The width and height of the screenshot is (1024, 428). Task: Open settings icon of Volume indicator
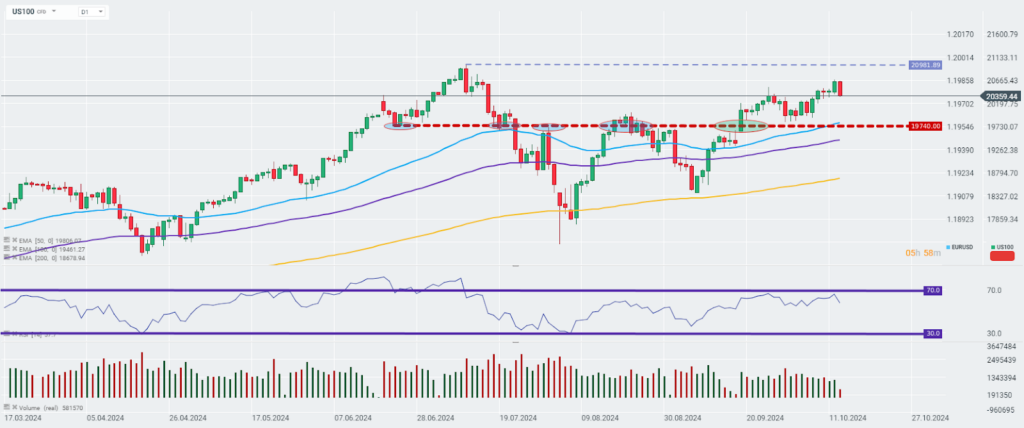pos(6,408)
